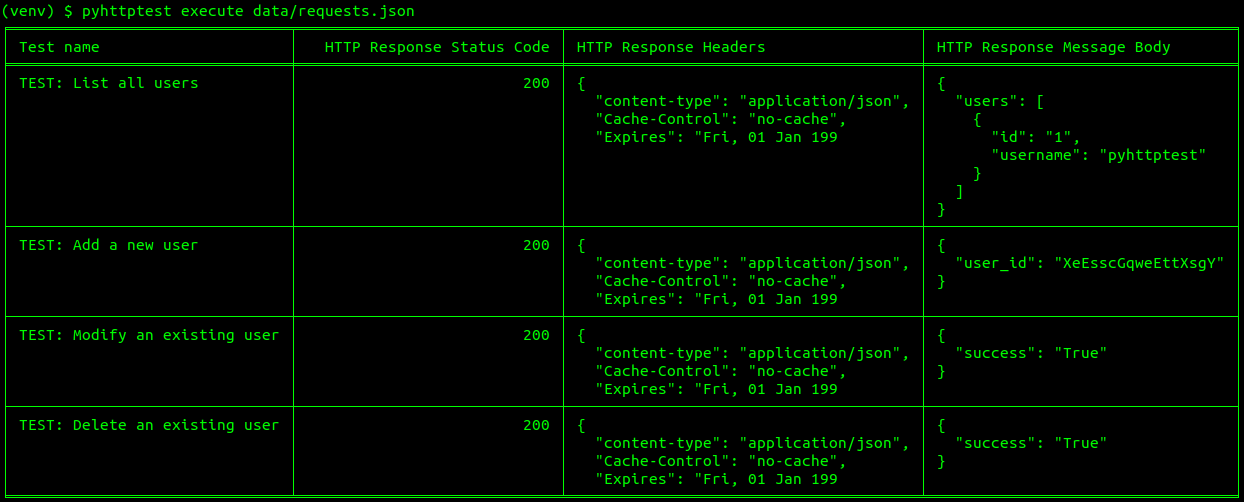Click the "id": "1" line in users body

1035,137
